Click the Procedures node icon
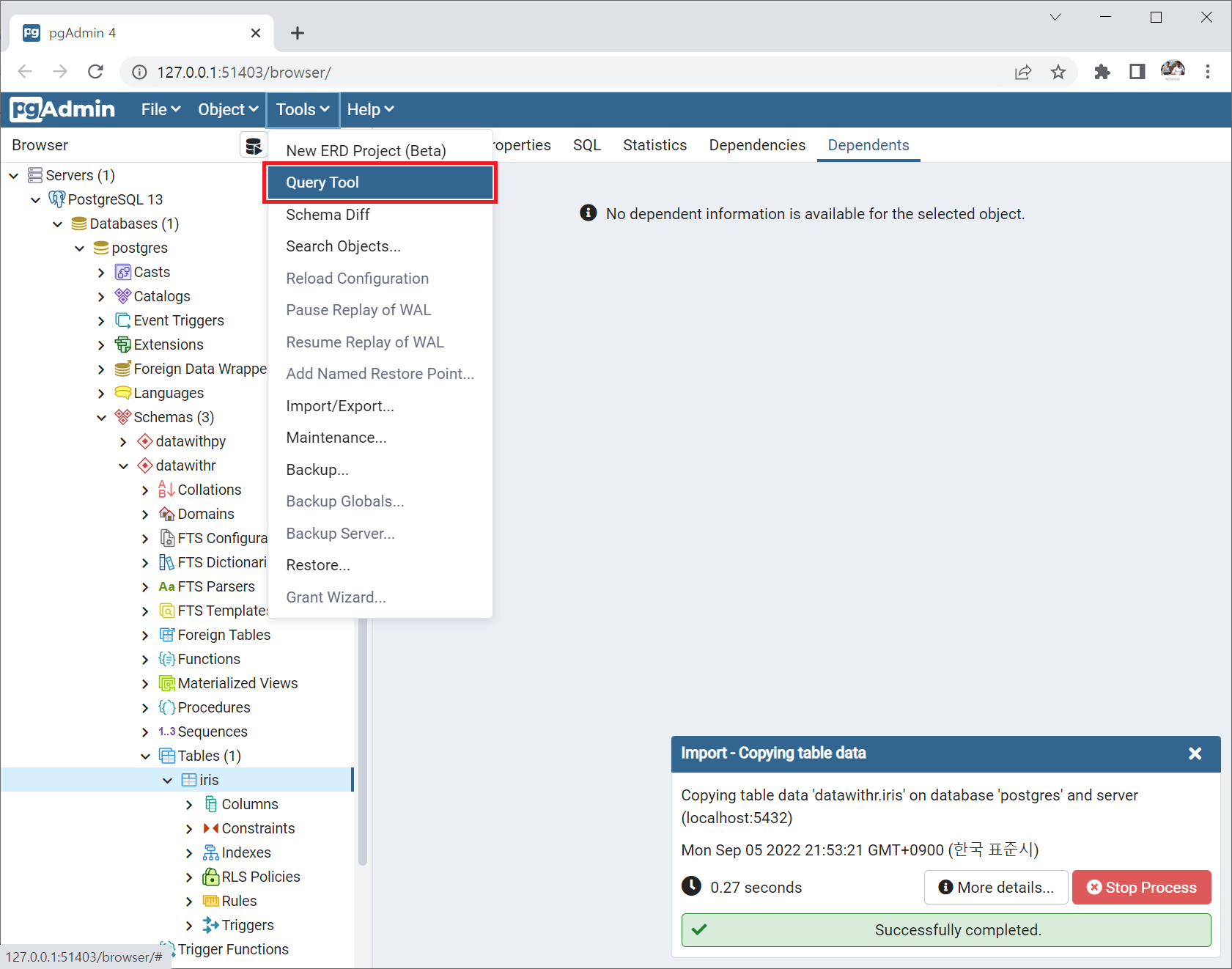1232x969 pixels. pos(167,707)
